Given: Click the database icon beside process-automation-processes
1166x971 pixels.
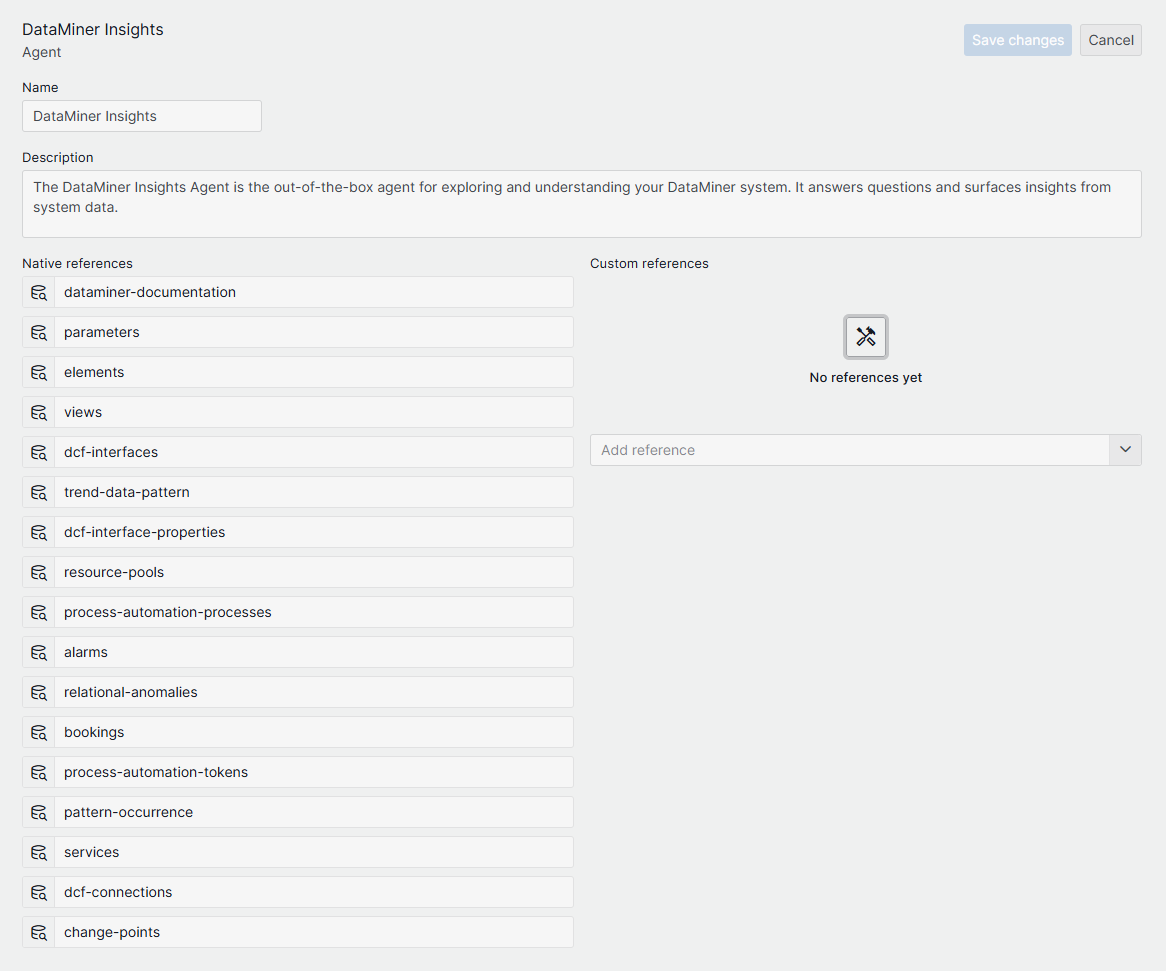Looking at the screenshot, I should click(39, 612).
